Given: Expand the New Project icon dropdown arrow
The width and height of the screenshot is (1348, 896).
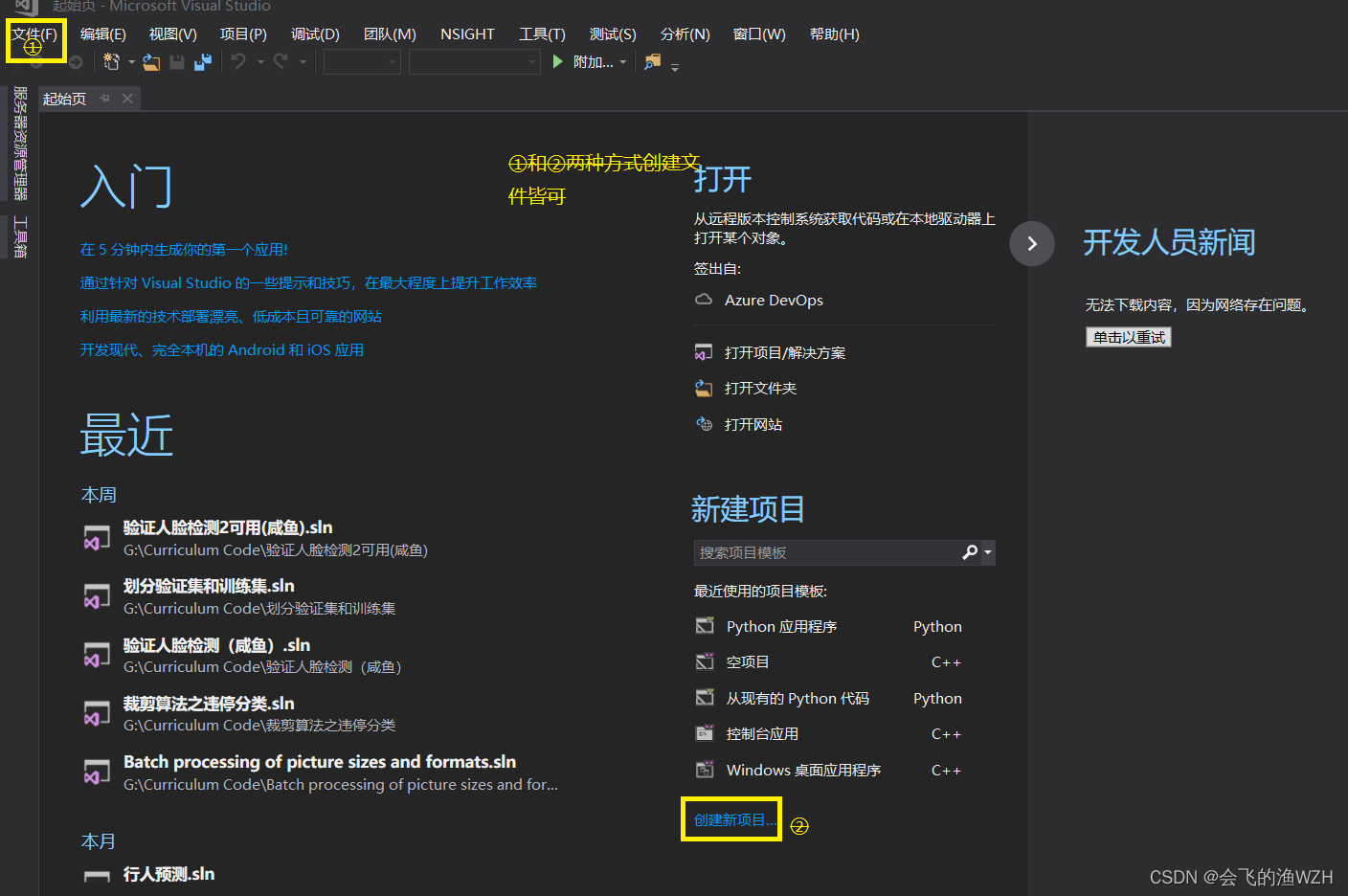Looking at the screenshot, I should [131, 62].
